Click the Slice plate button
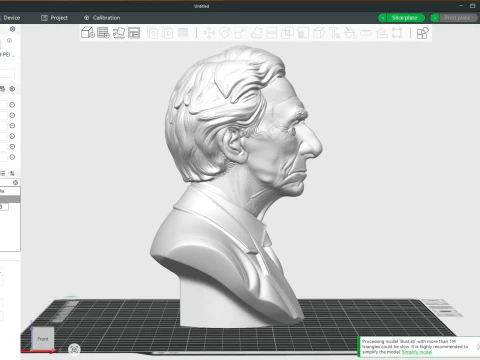This screenshot has height=360, width=480. tap(405, 18)
